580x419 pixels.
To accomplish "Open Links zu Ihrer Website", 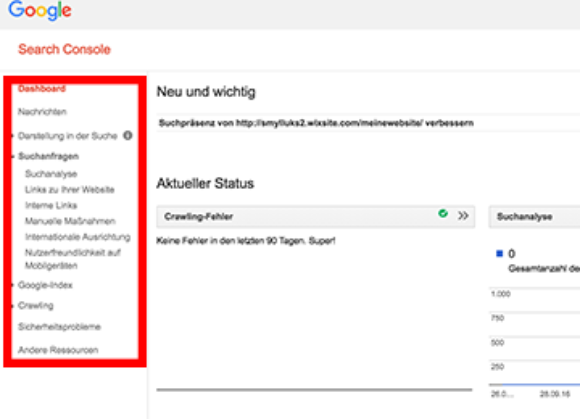I will point(70,190).
